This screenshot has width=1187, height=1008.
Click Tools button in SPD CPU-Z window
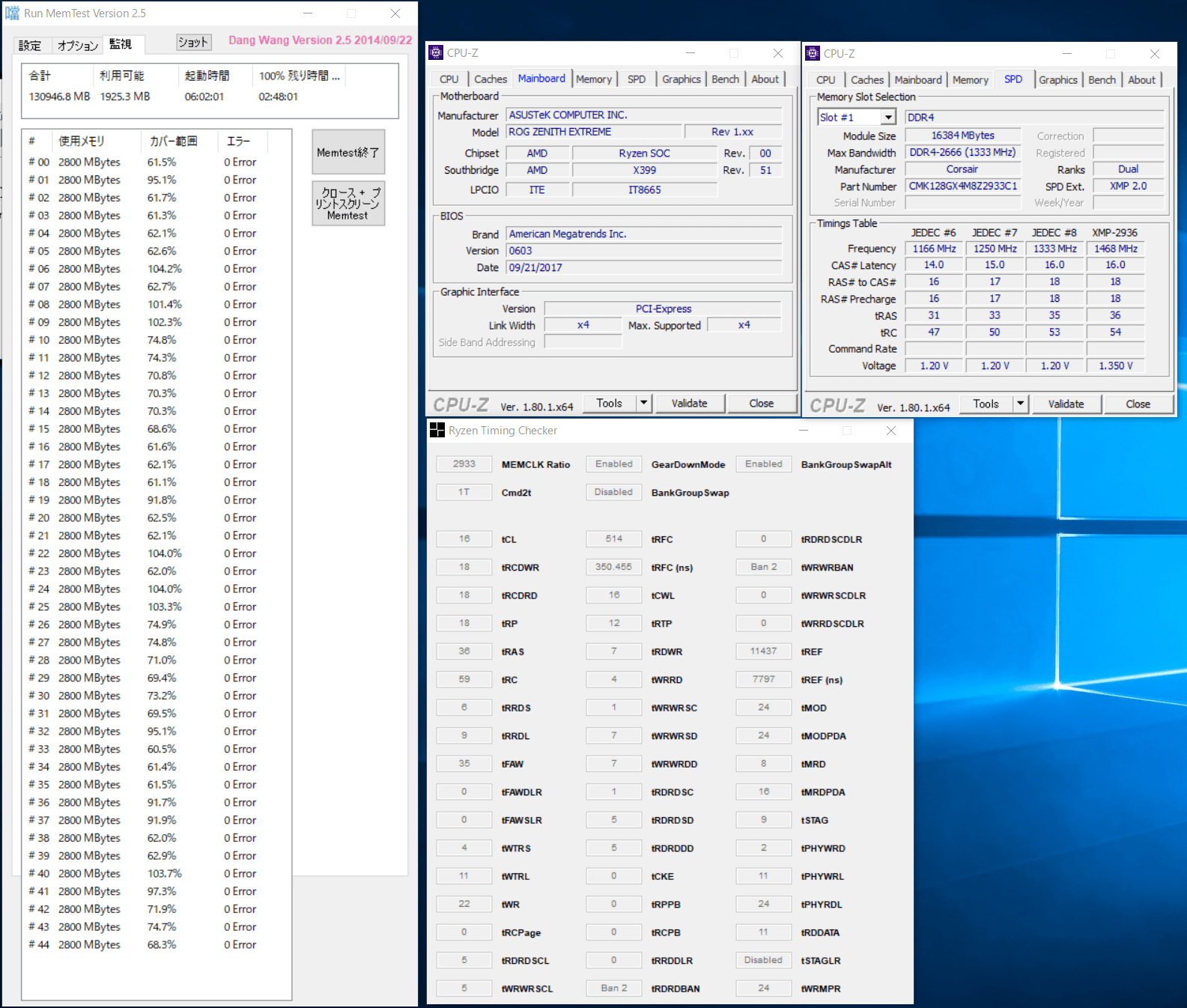pos(986,404)
